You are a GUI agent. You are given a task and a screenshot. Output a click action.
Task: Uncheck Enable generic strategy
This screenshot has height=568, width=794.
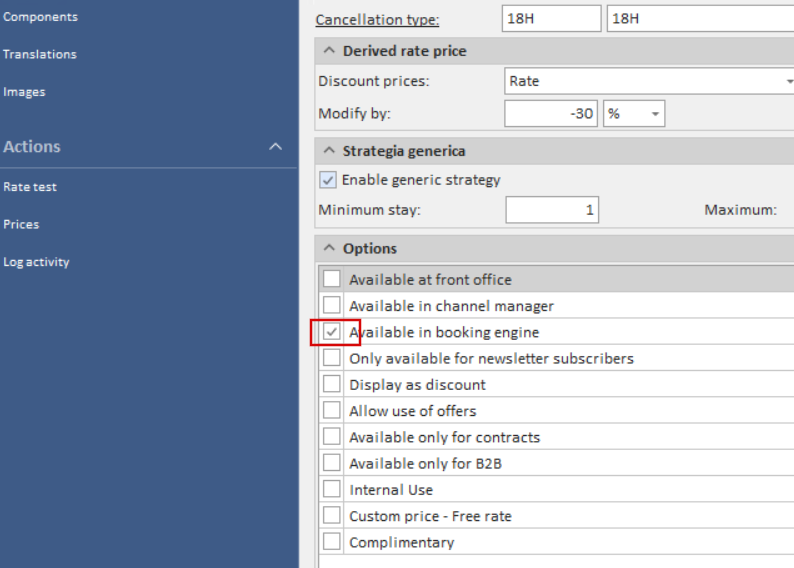[x=328, y=180]
